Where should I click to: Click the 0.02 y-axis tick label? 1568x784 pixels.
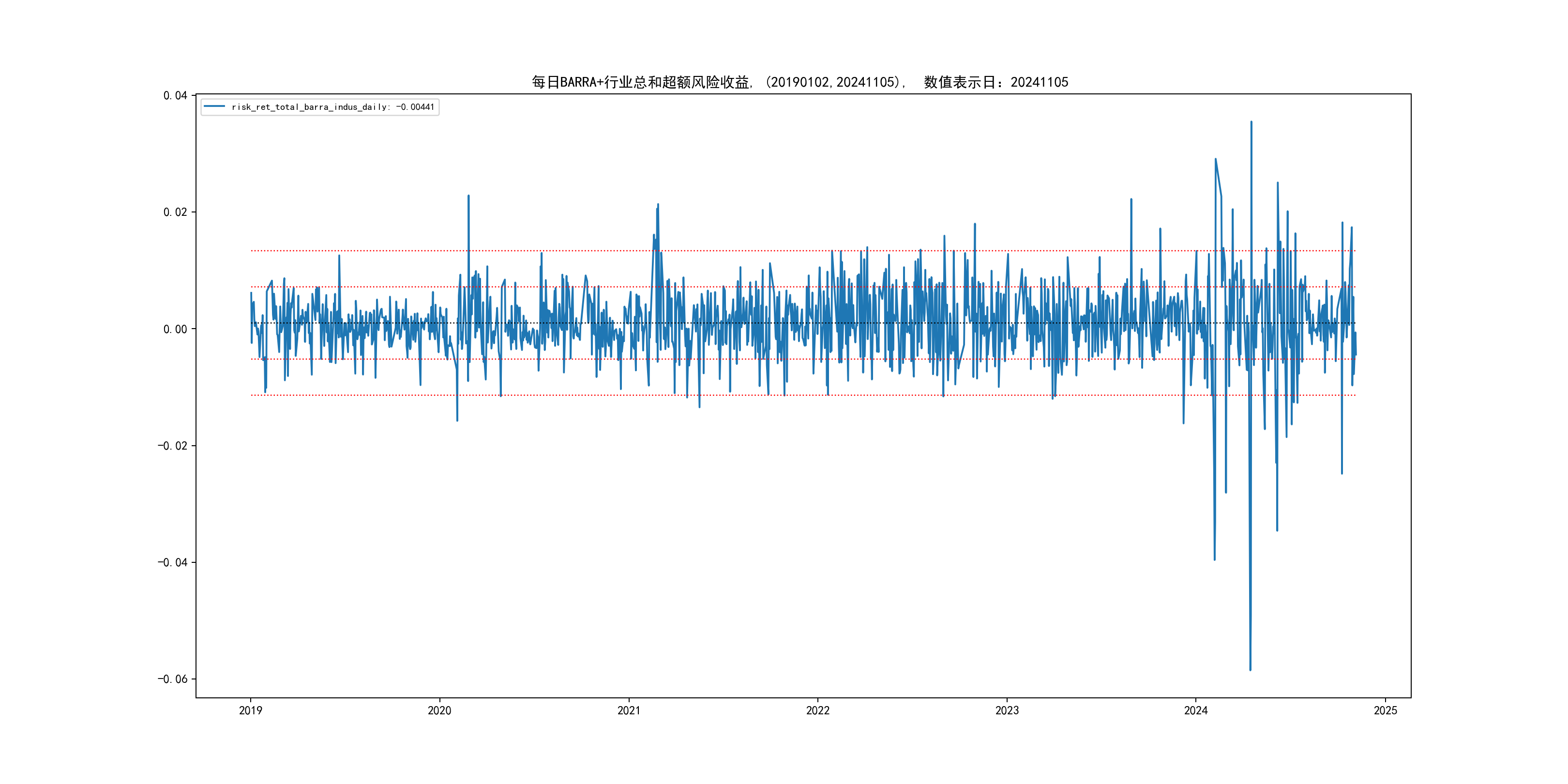pyautogui.click(x=175, y=212)
